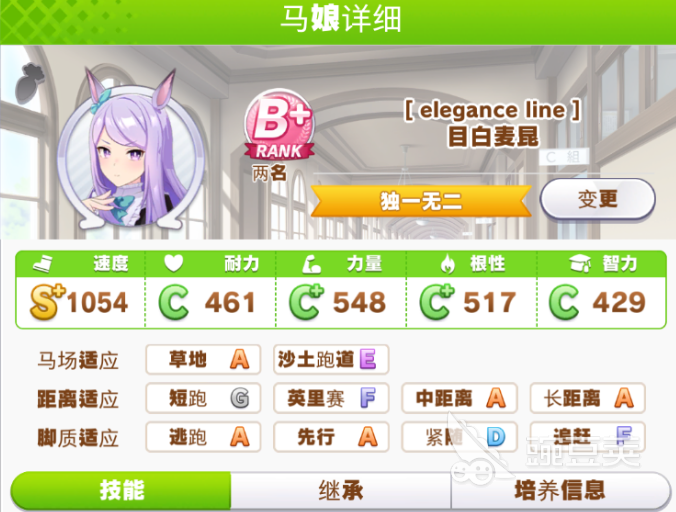Select the 逃跑 A strategy box
The image size is (676, 512).
point(203,437)
